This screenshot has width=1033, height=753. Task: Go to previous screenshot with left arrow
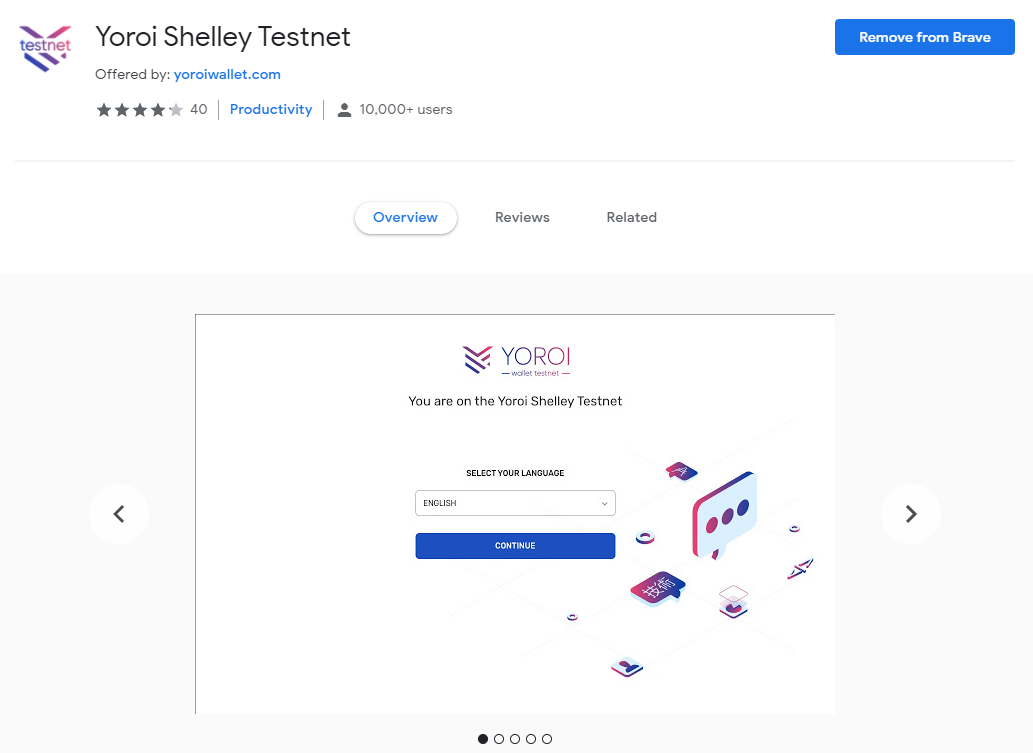click(119, 514)
